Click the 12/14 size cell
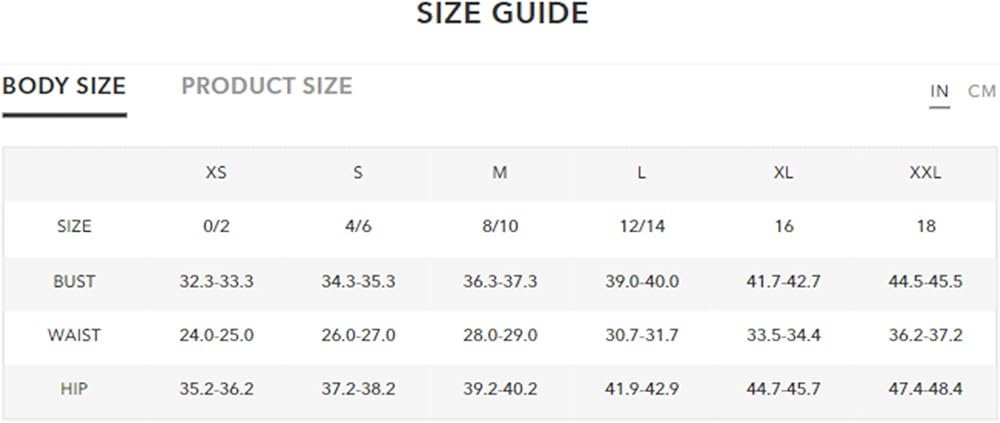Screen dimensions: 1000x423 (x=642, y=226)
